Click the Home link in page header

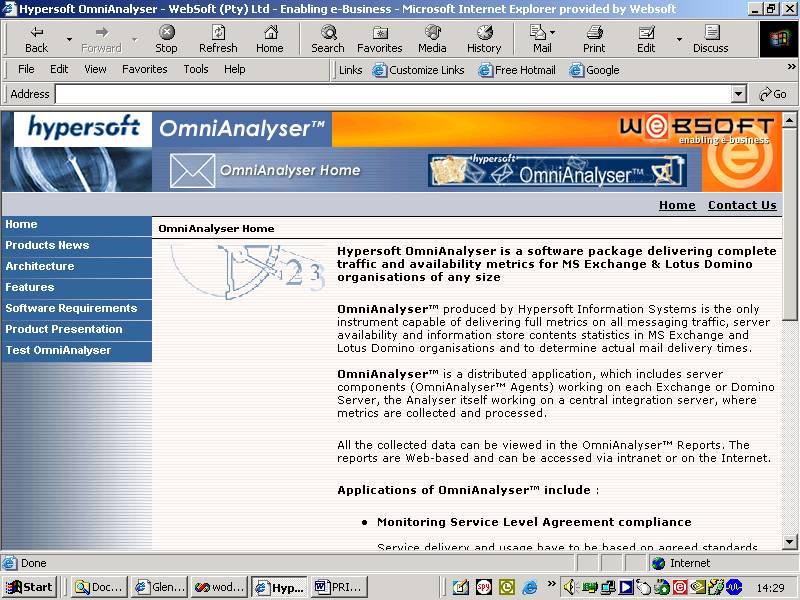click(x=677, y=205)
